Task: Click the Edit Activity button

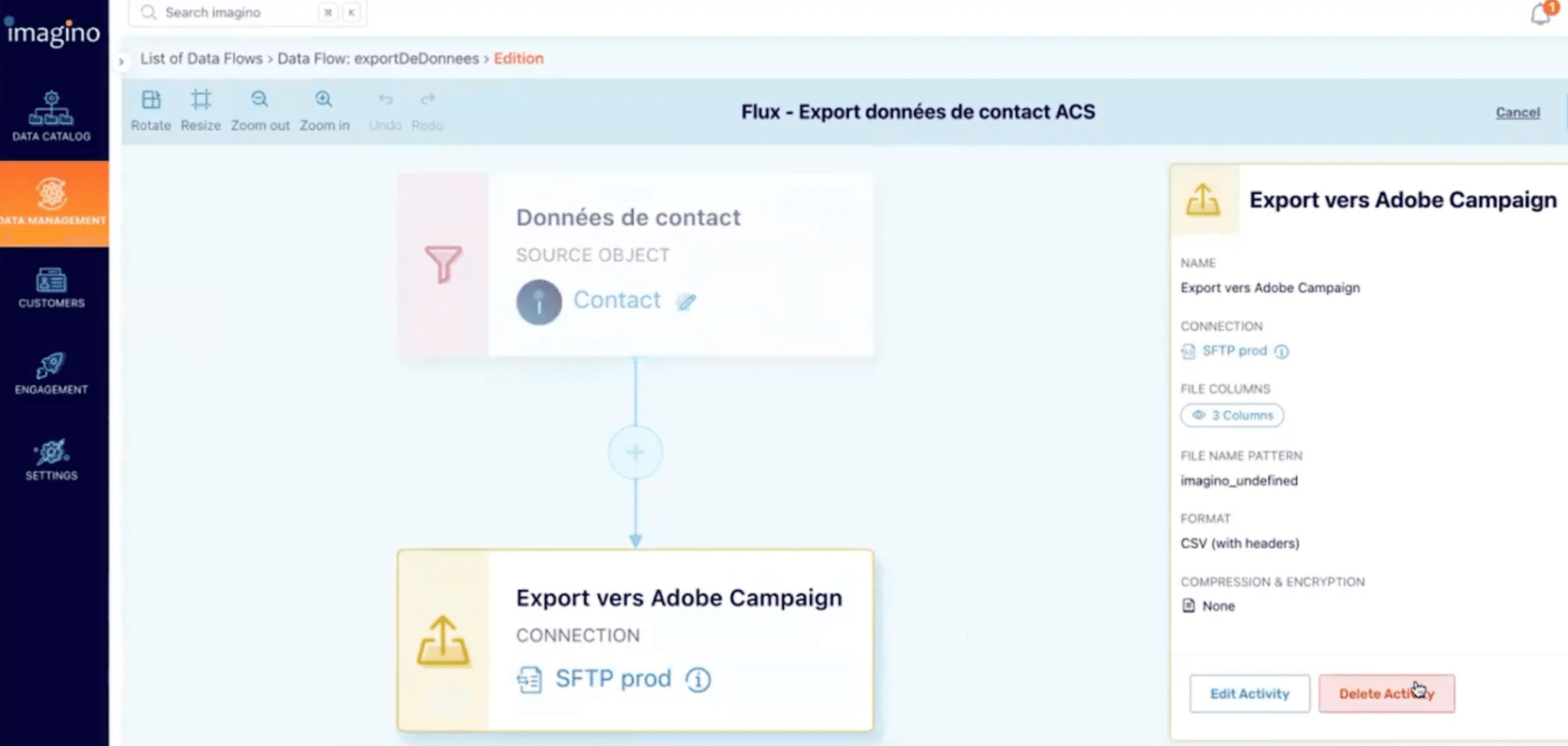Action: (x=1249, y=693)
